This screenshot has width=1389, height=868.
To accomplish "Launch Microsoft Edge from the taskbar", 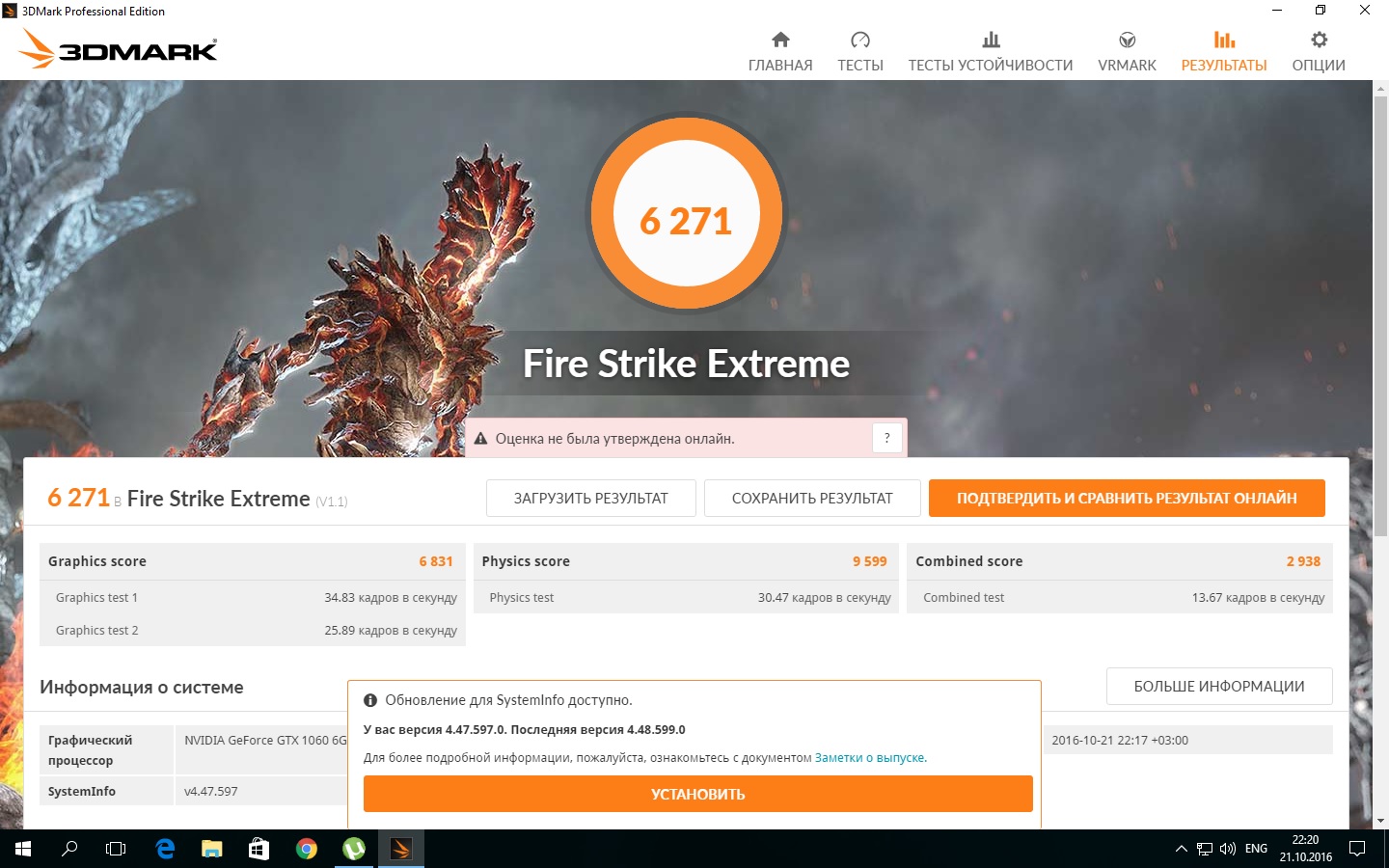I will (x=165, y=849).
